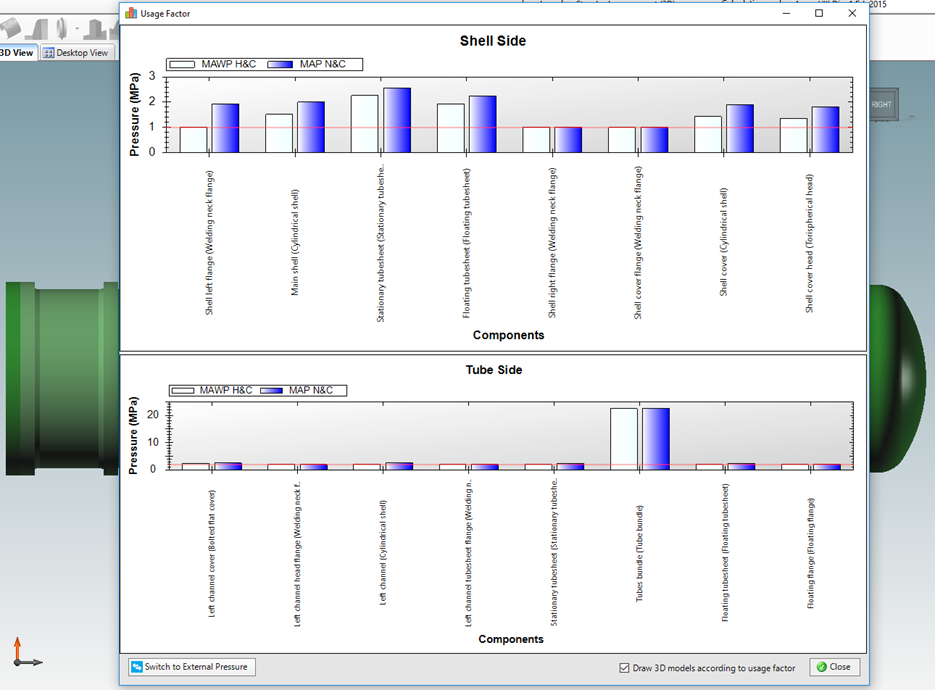This screenshot has width=935, height=690.
Task: Click MAWP H&C legend swatch in Shell Side chart
Action: click(182, 64)
